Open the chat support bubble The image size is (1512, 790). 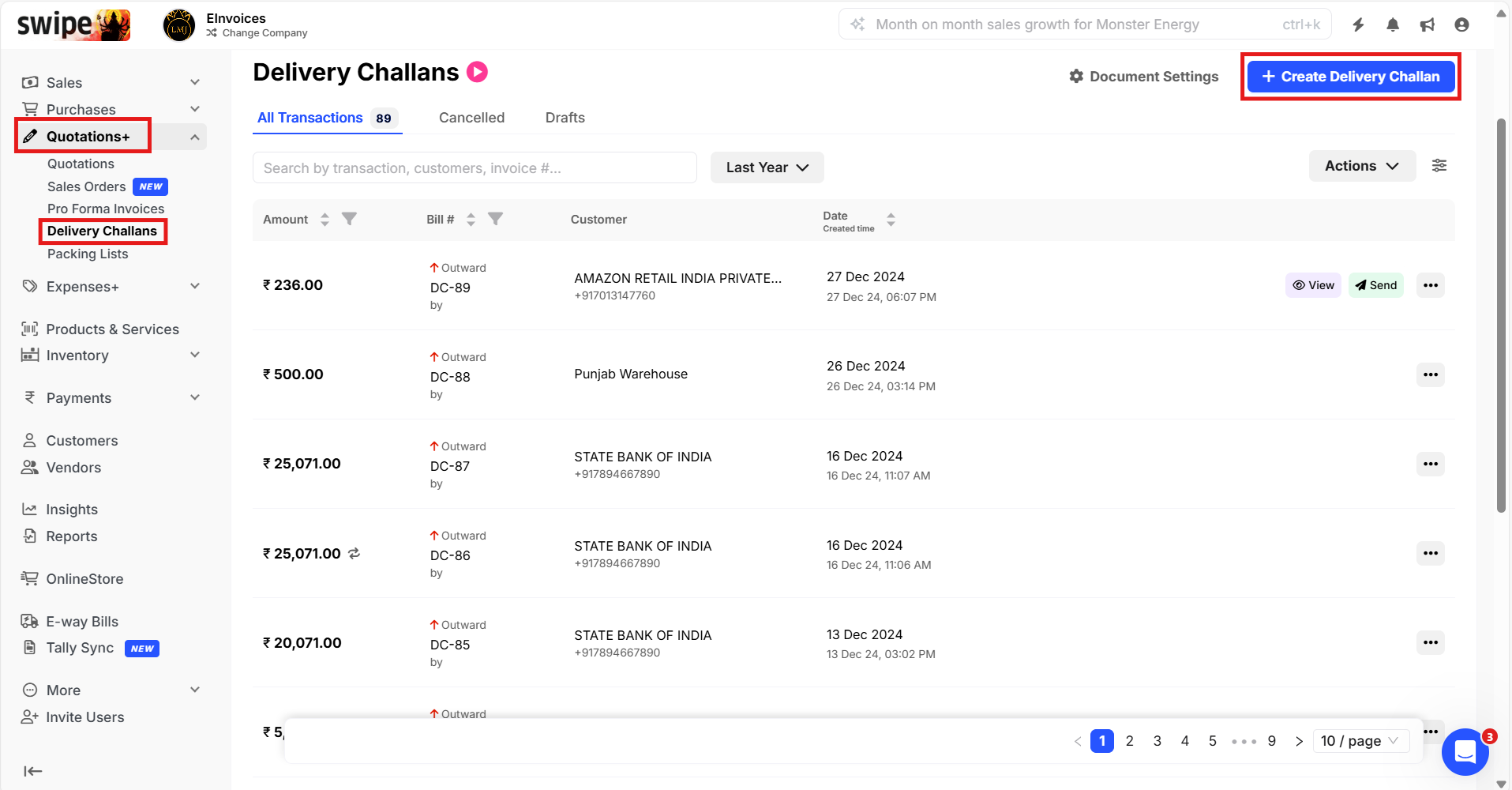click(x=1465, y=752)
